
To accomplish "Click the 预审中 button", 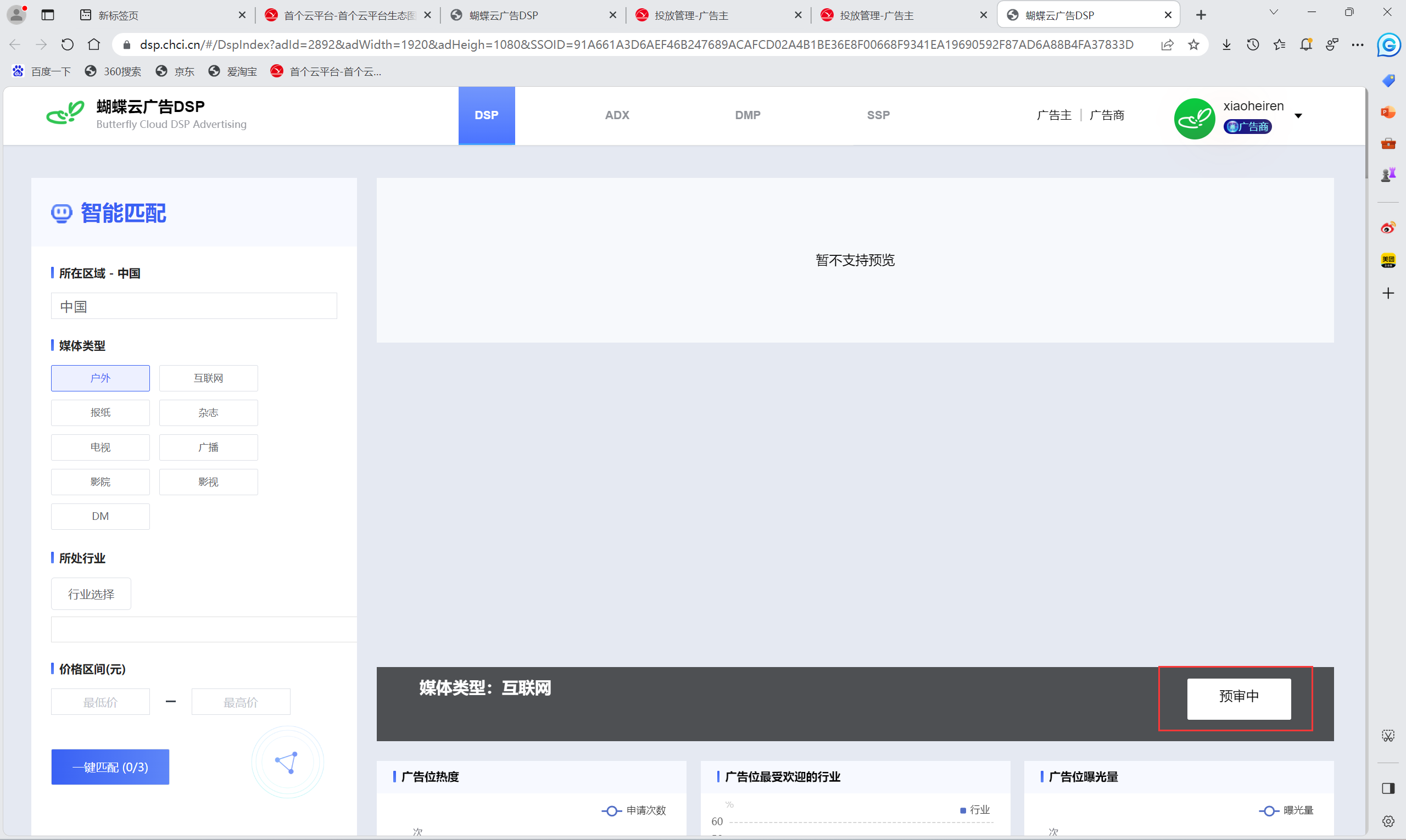I will click(x=1238, y=698).
